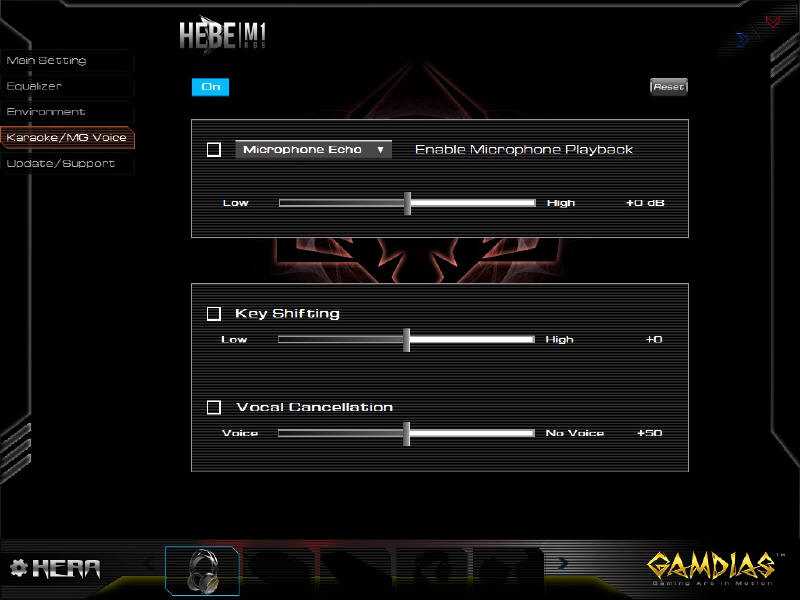Click the red down-chevron icon at the top

click(x=772, y=22)
